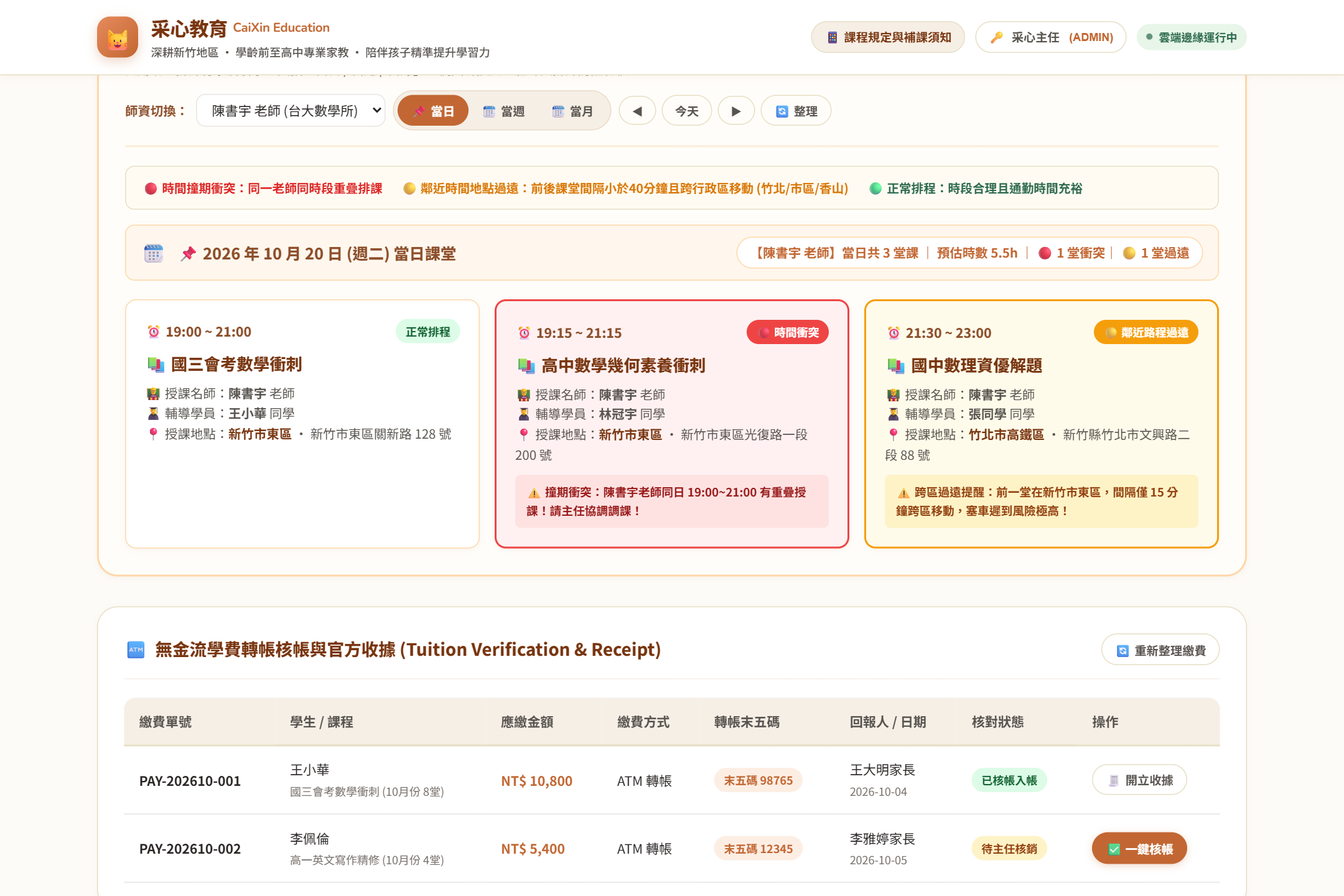Click the alarm clock icon at 21:30 ~ 23:00
This screenshot has width=1344, height=896.
pyautogui.click(x=894, y=333)
